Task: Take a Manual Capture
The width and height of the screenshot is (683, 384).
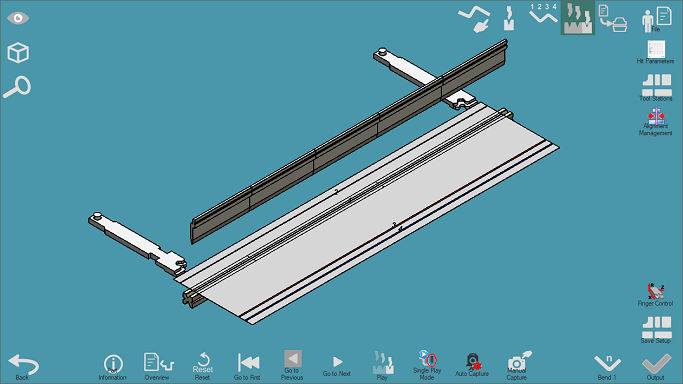Action: 517,365
